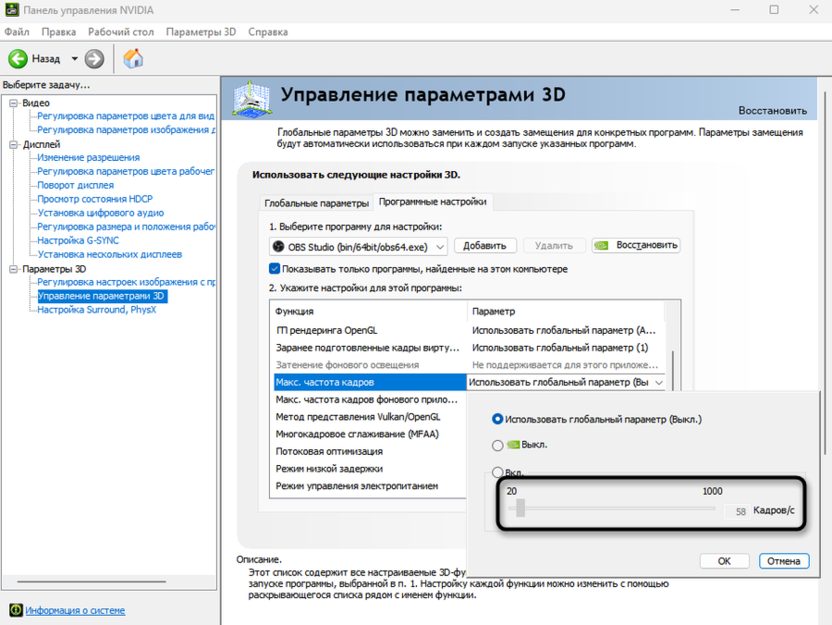Open the Макс. частота кадров parameter dropdown

[x=659, y=382]
